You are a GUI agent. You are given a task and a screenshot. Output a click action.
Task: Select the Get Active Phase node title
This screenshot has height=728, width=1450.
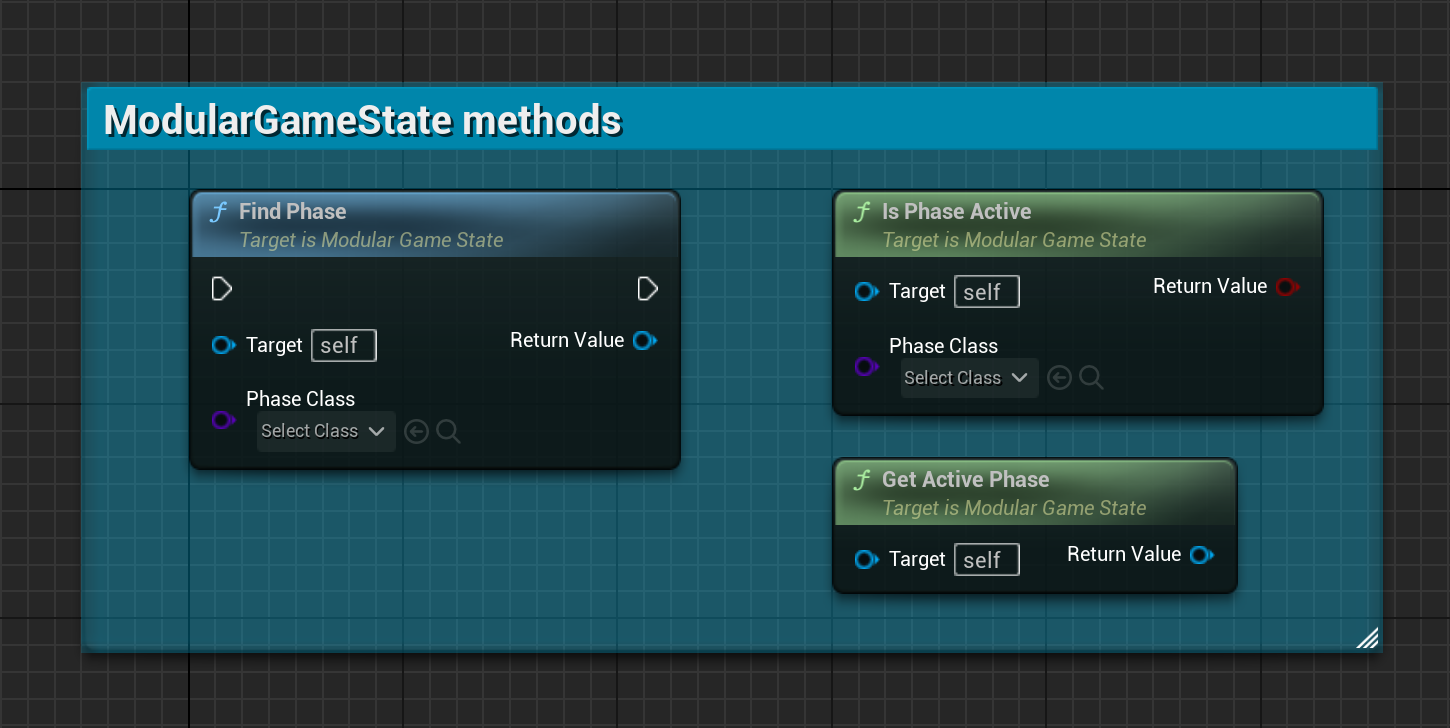click(x=965, y=480)
